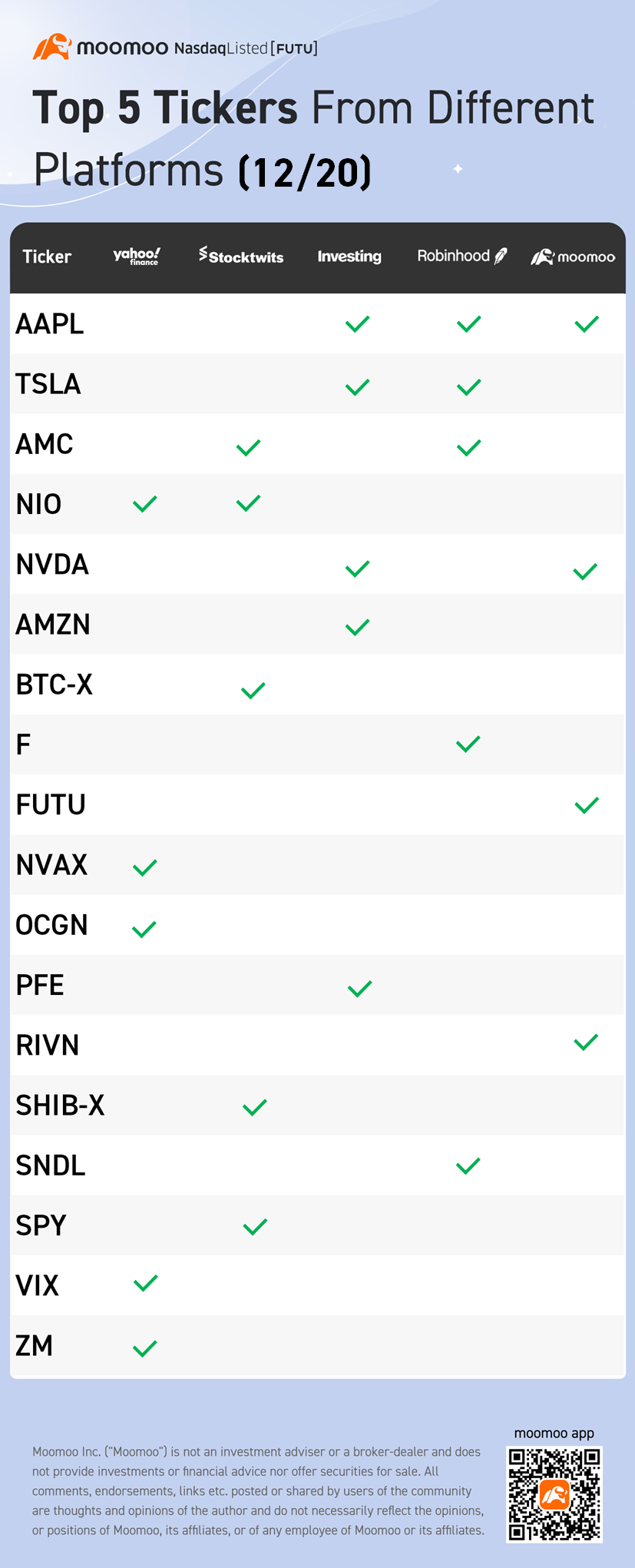Select the AAPL ticker label
The image size is (635, 1568).
point(50,324)
